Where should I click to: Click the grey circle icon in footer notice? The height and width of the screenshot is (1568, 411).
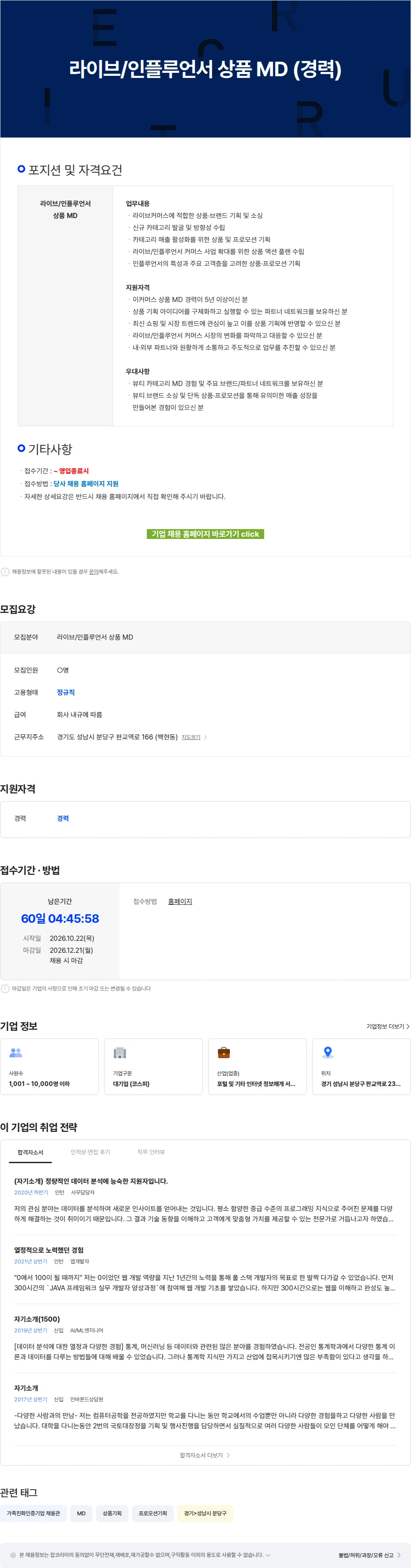pos(13,1555)
